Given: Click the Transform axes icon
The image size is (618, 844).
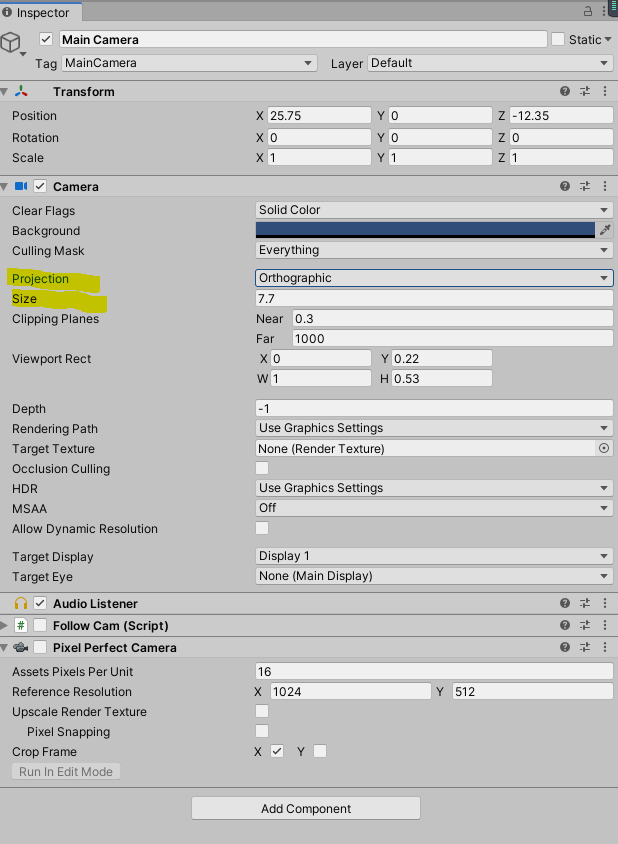Looking at the screenshot, I should (21, 92).
